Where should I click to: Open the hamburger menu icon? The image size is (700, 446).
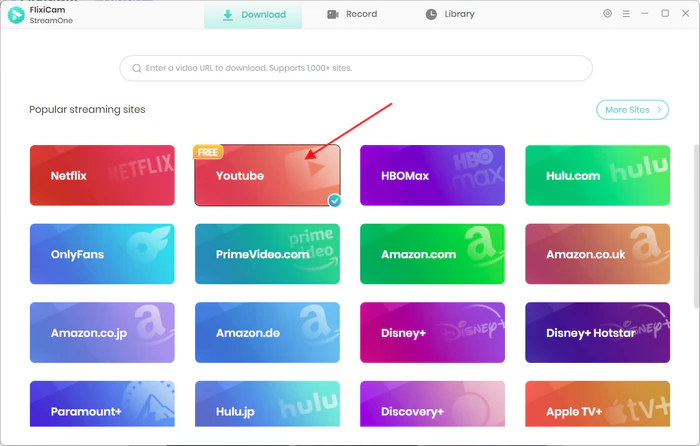pyautogui.click(x=626, y=14)
